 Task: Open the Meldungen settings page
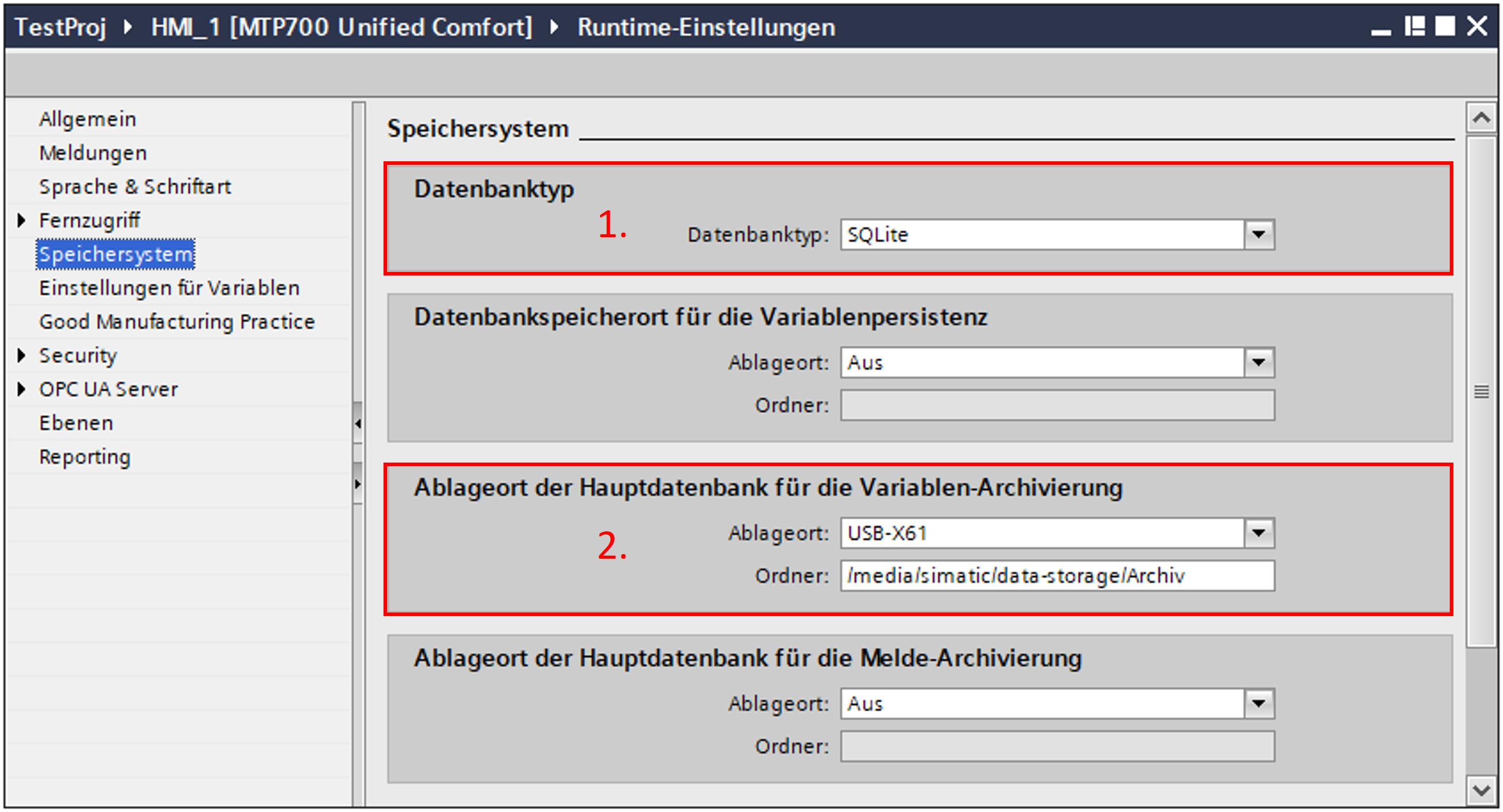(x=93, y=153)
